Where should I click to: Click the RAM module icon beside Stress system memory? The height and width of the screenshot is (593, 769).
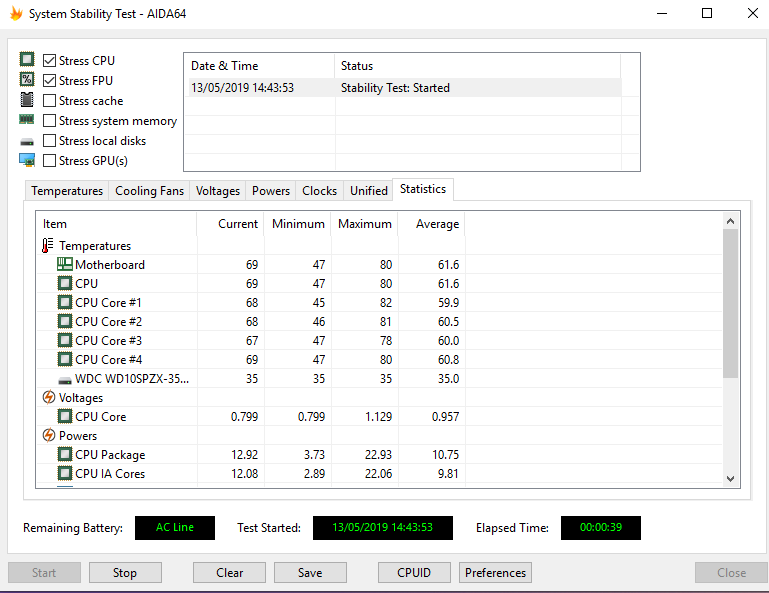(x=27, y=119)
